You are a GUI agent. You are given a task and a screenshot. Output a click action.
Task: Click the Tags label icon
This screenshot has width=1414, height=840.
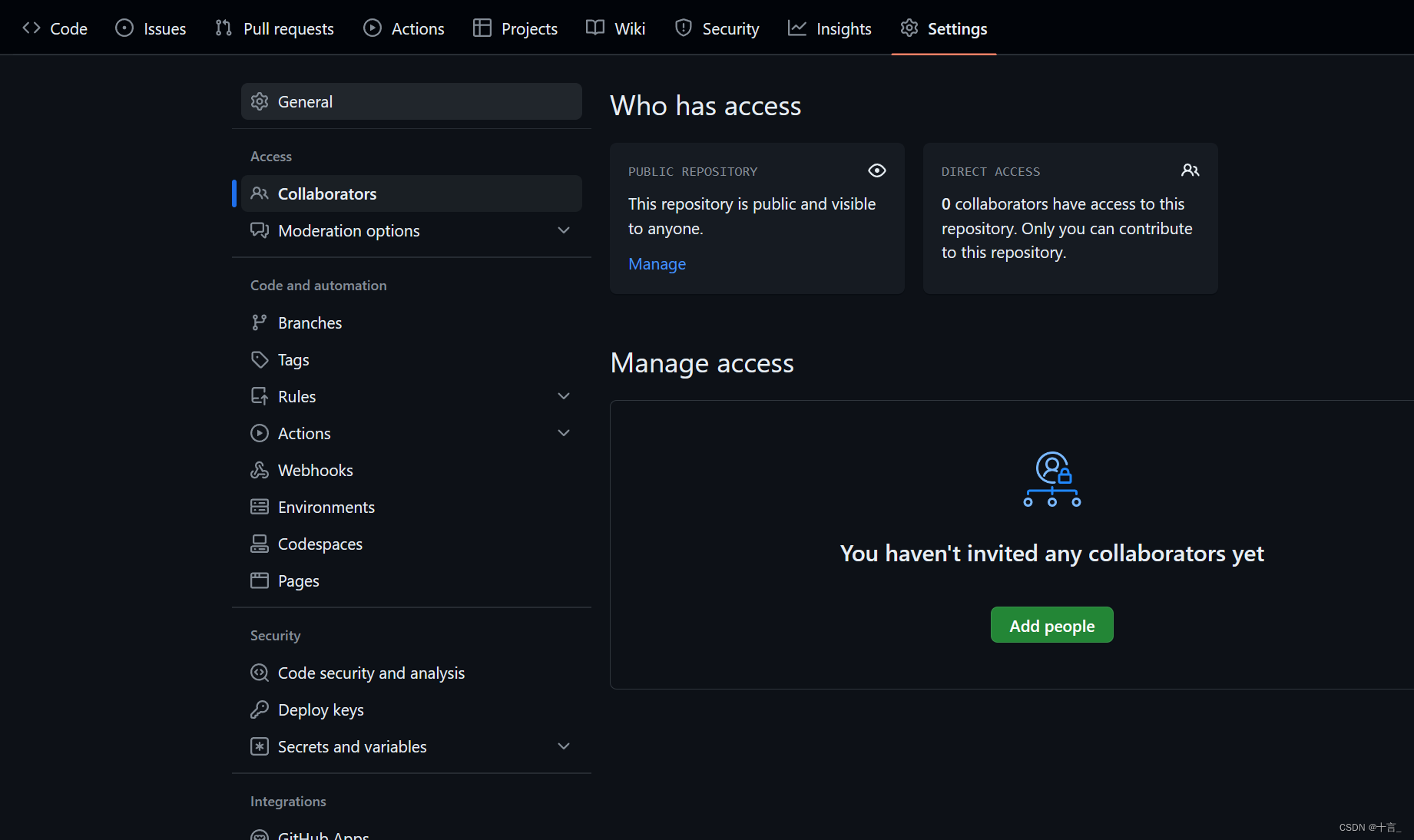click(260, 359)
